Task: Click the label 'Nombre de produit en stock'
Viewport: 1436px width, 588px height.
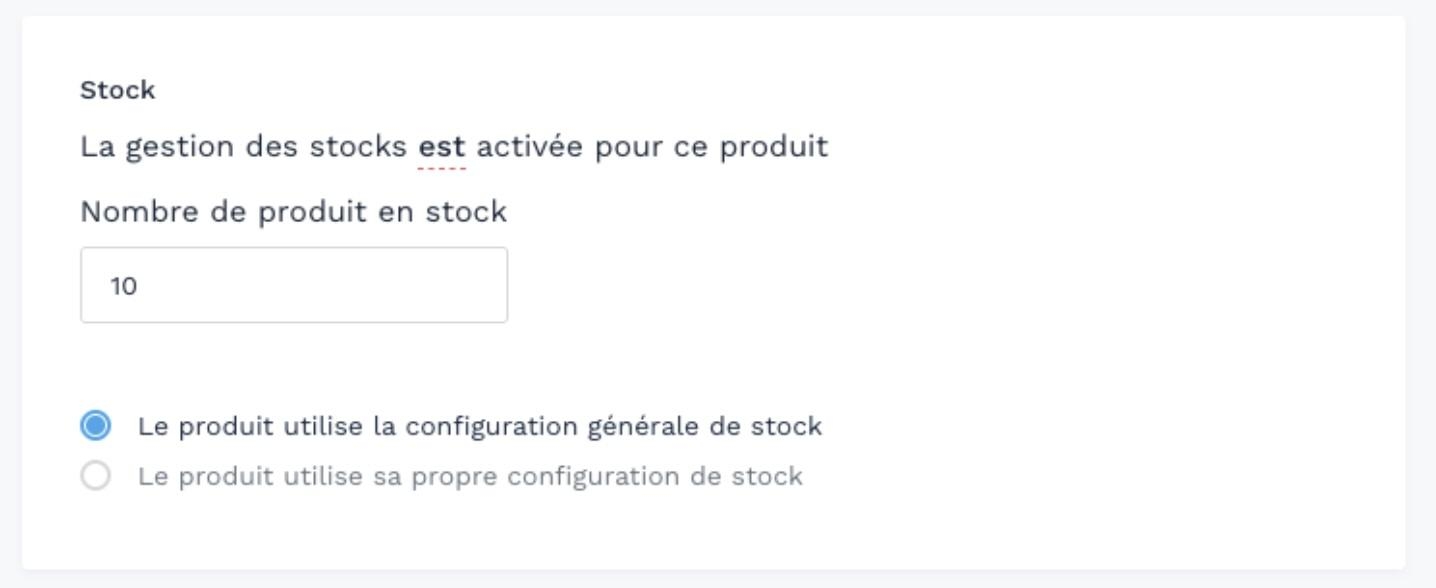Action: click(x=293, y=211)
